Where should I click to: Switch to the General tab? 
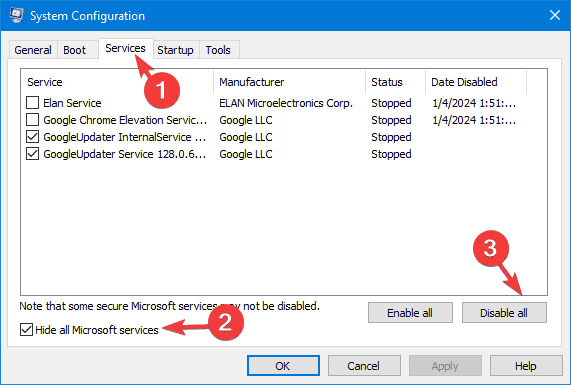pyautogui.click(x=33, y=50)
